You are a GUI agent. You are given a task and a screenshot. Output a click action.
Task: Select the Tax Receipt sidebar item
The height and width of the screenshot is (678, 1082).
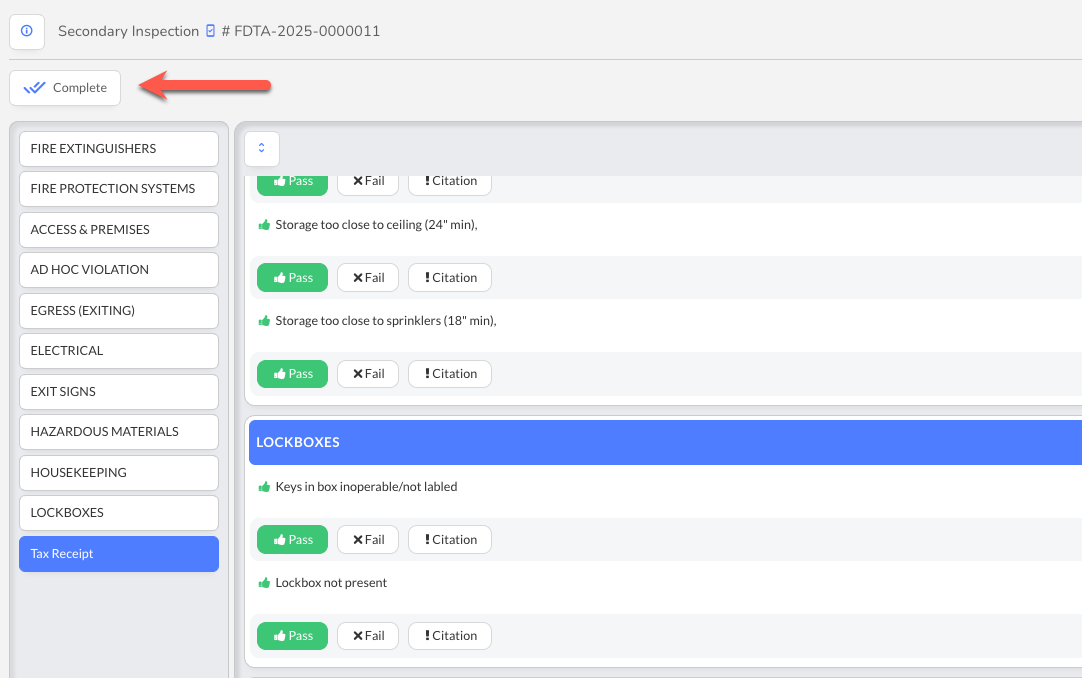pos(118,554)
